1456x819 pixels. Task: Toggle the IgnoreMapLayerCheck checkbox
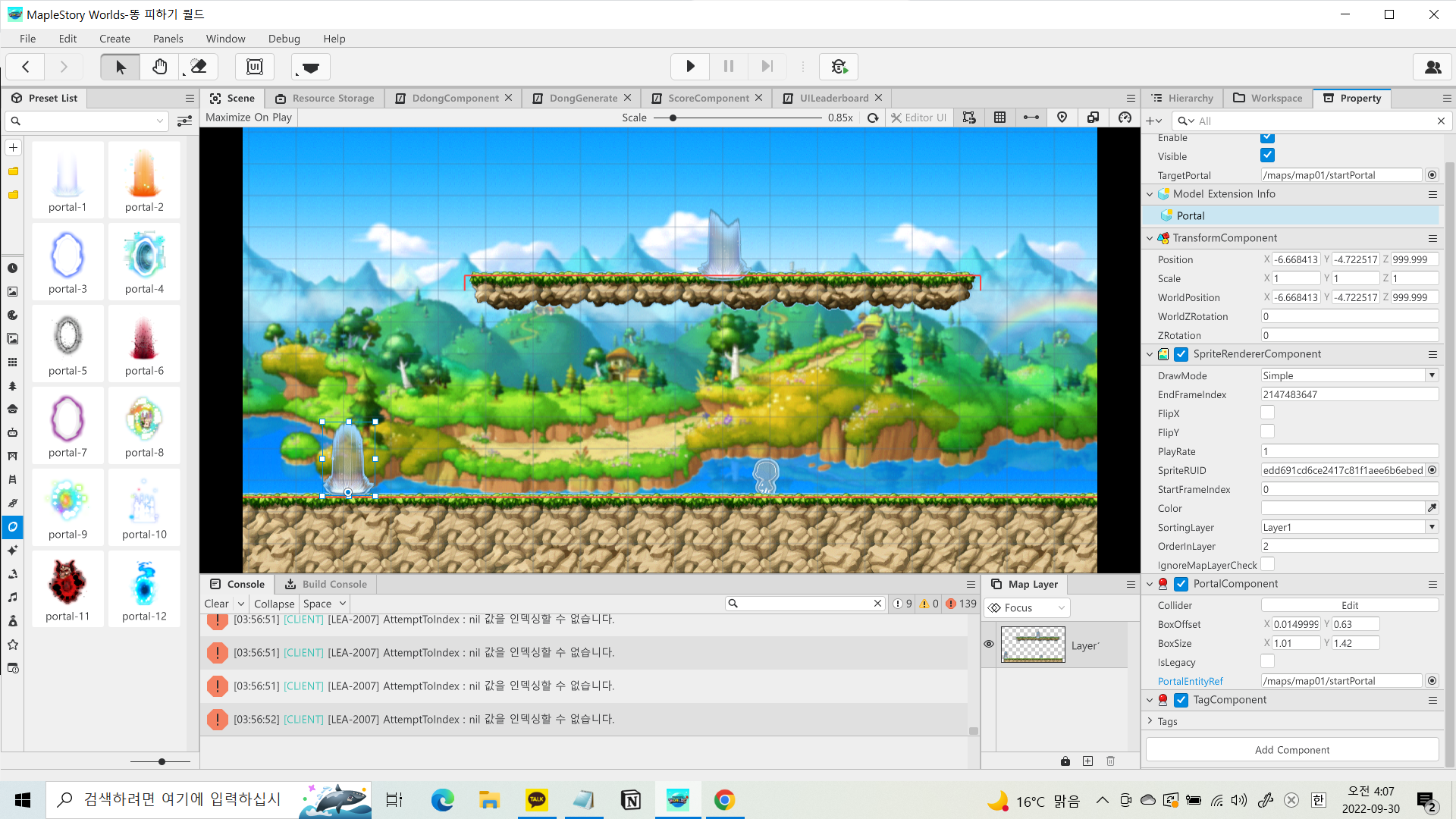(x=1267, y=564)
